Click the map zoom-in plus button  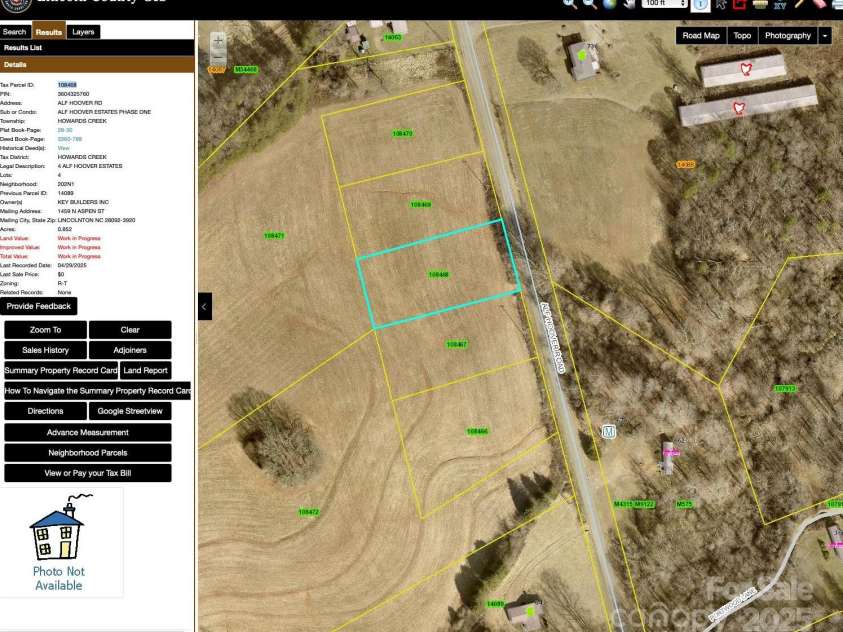218,40
